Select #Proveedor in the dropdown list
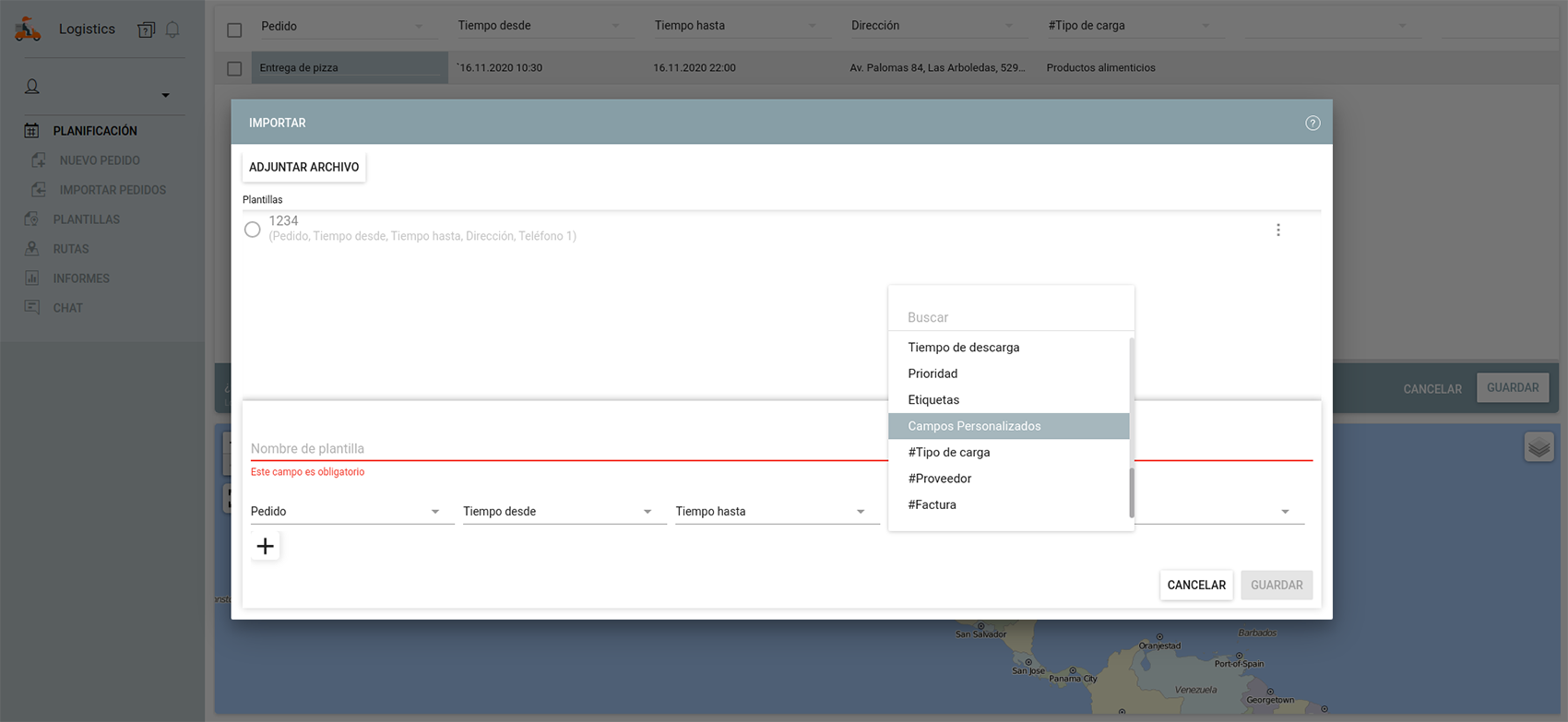This screenshot has height=722, width=1568. point(939,479)
